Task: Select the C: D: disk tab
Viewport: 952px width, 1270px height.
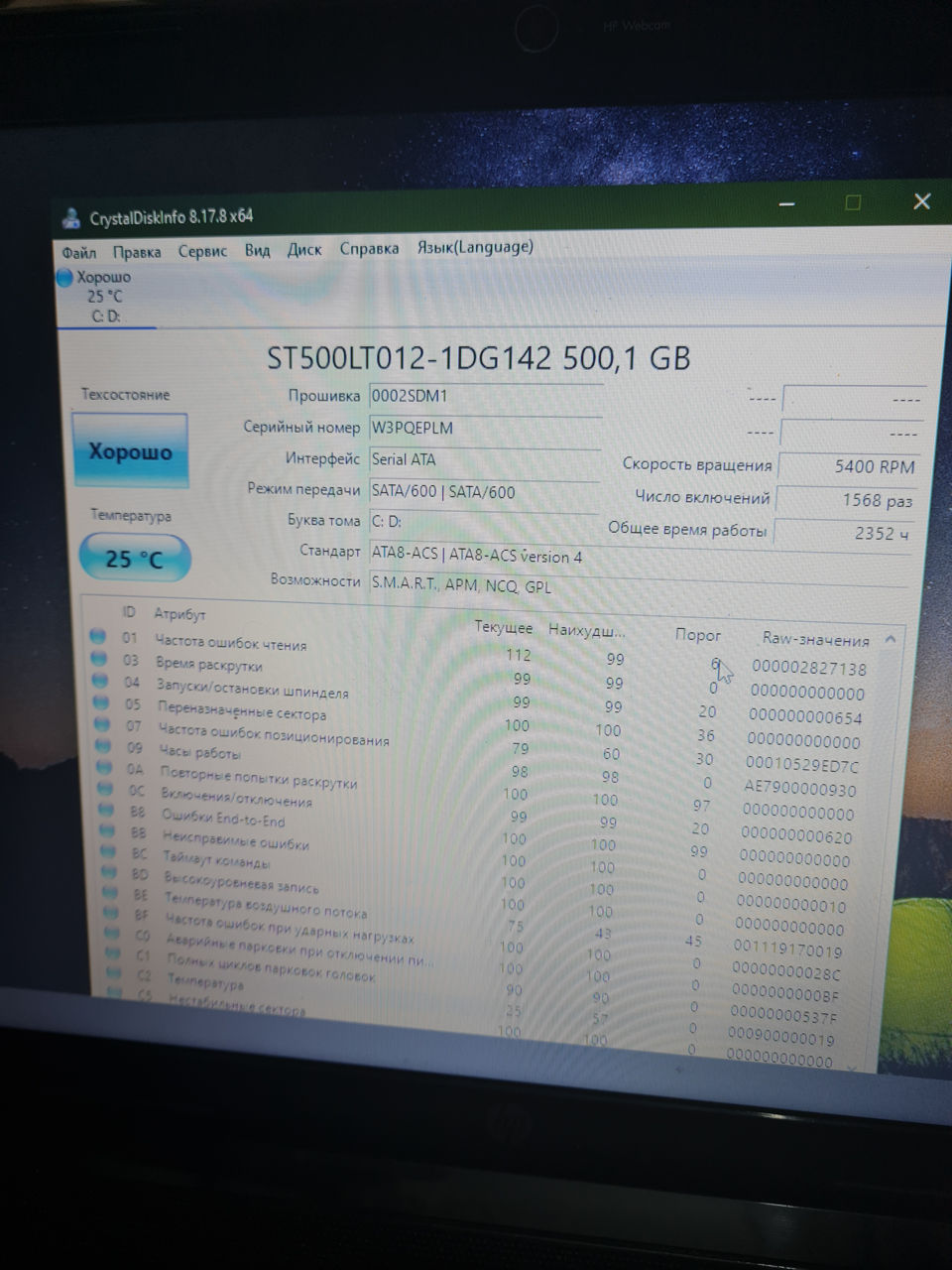Action: click(x=106, y=297)
